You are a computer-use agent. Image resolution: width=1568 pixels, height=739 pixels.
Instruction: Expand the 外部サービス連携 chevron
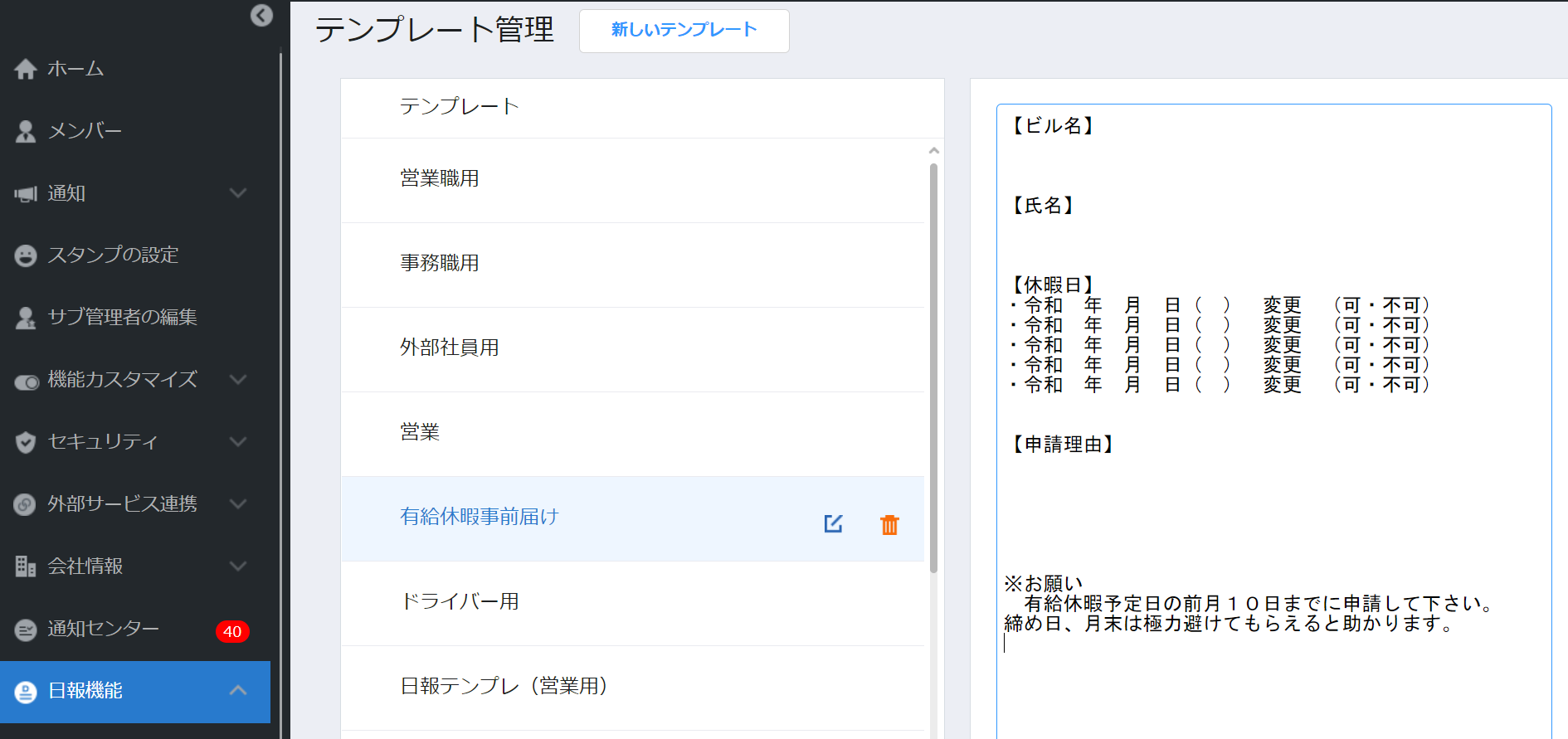[x=238, y=504]
